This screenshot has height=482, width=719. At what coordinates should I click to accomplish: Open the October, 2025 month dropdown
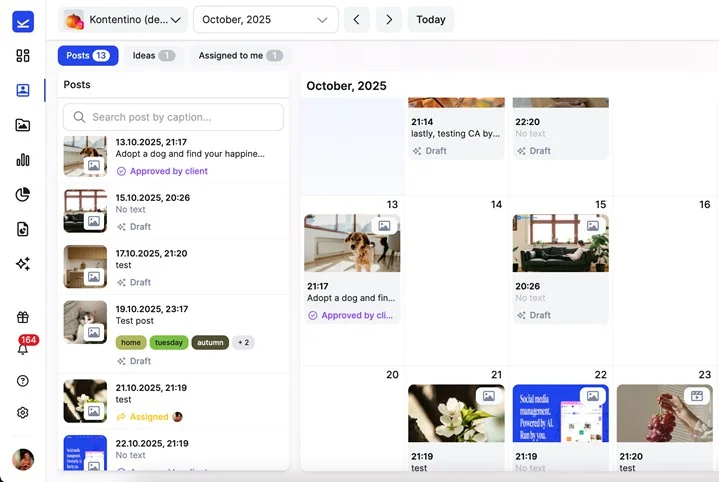tap(266, 20)
